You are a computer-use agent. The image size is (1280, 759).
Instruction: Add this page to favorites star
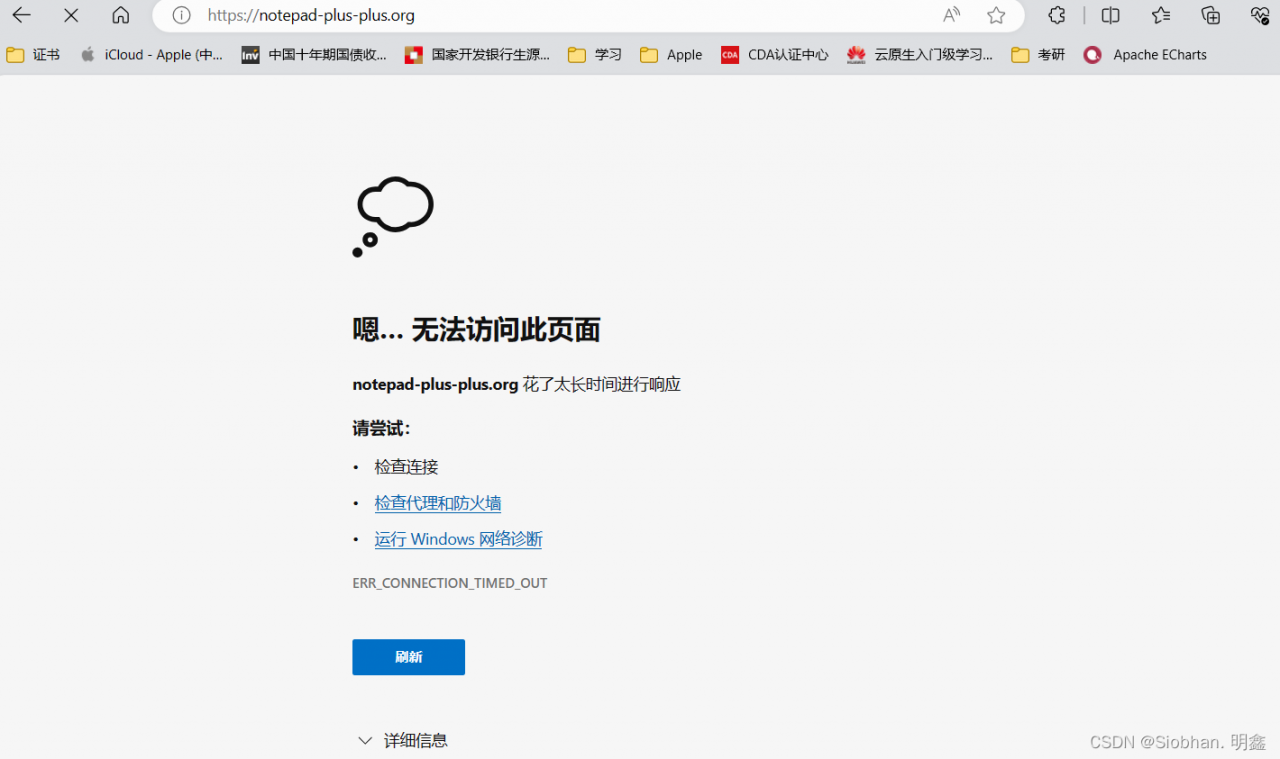996,15
